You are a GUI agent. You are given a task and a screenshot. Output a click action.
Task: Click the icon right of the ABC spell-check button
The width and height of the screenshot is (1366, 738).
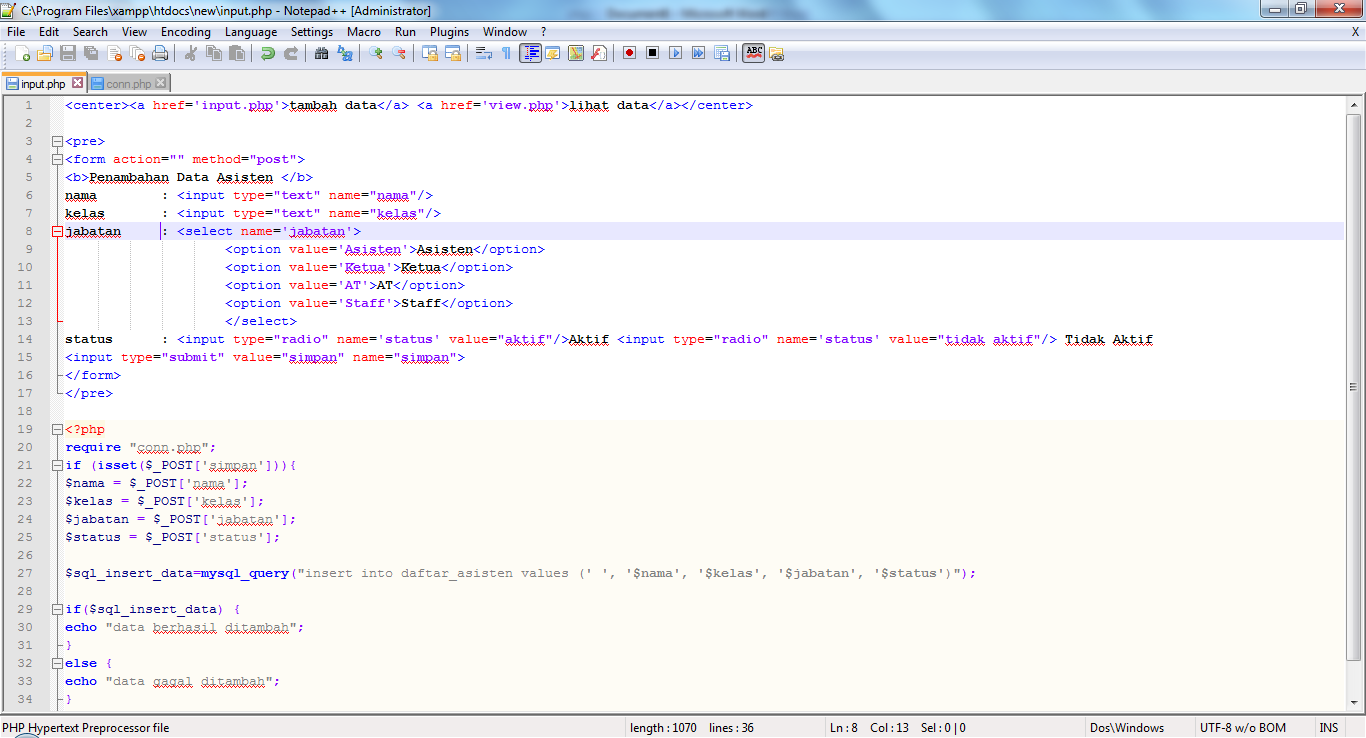tap(777, 53)
